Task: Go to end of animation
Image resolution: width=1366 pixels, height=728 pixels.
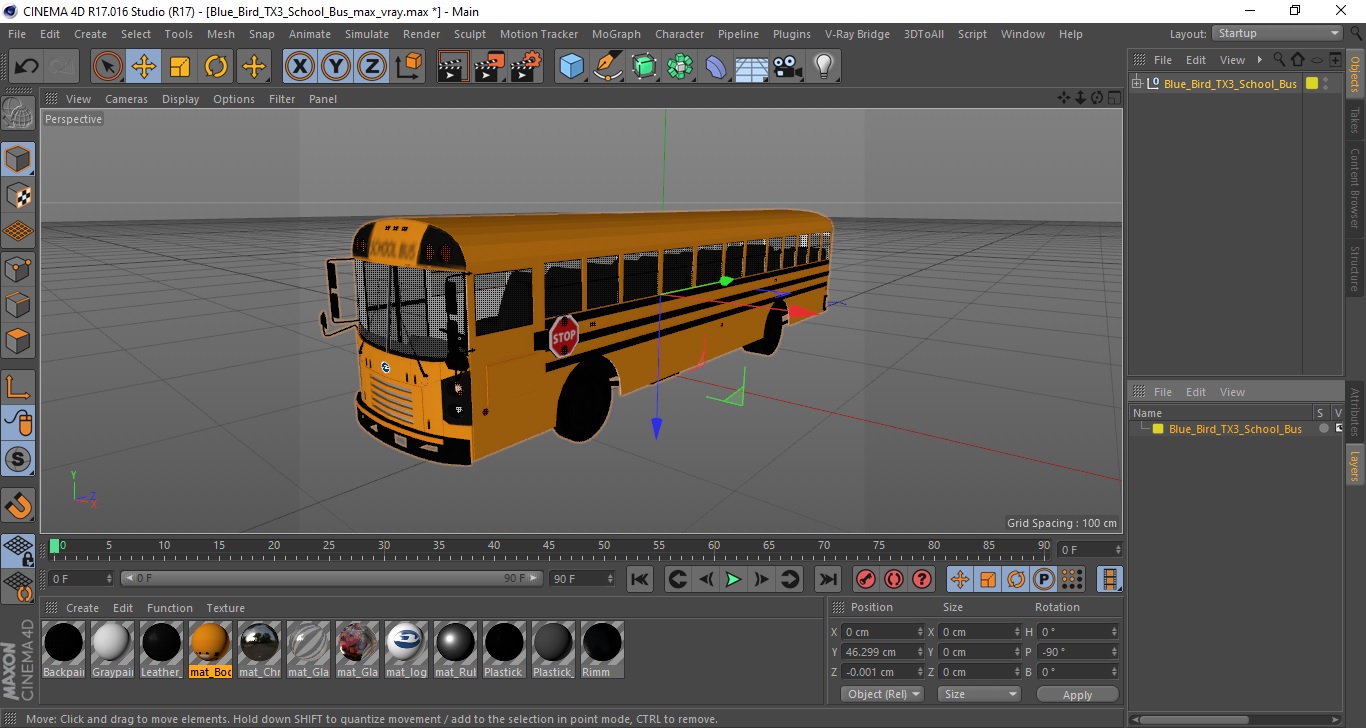Action: pos(827,579)
